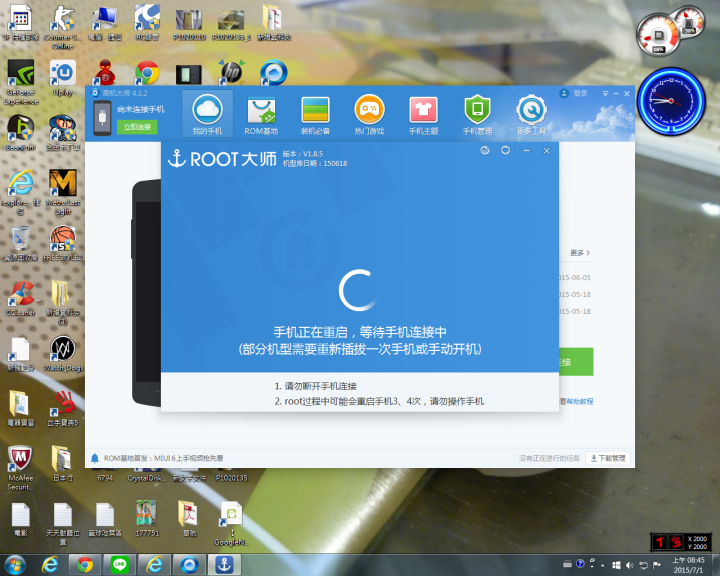Click the phone USB icon in header
This screenshot has width=720, height=576.
point(102,118)
